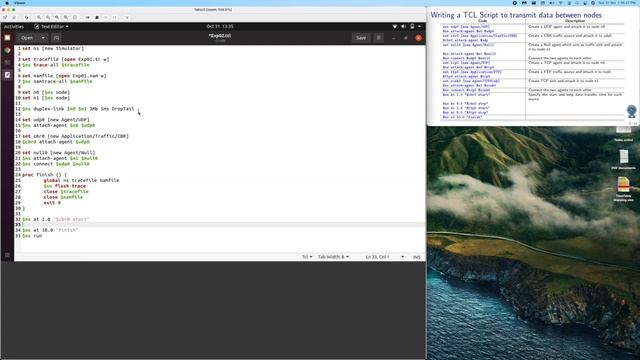Change the Tcl language mode dropdown
The height and width of the screenshot is (360, 640).
[x=307, y=257]
